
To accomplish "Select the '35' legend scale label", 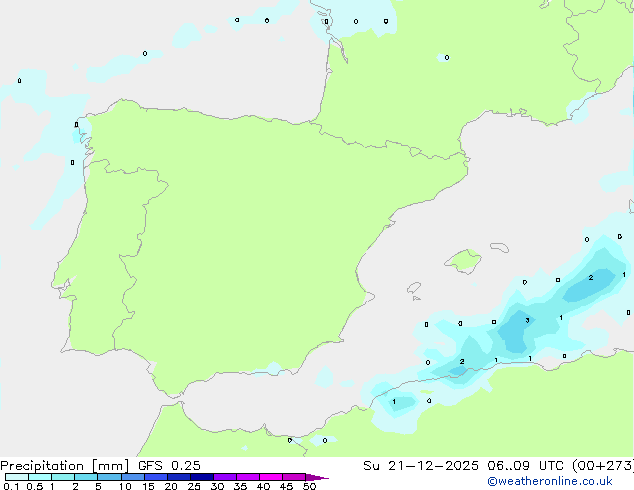I will (x=241, y=486).
